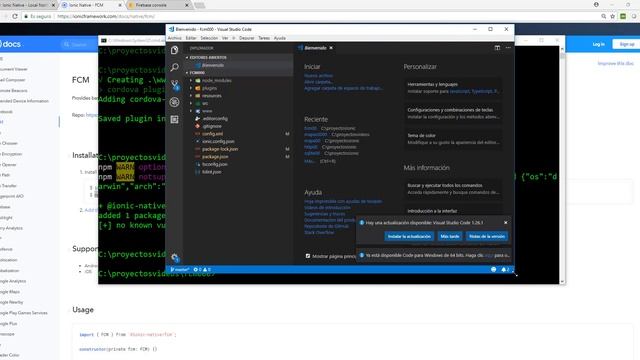
Task: Click the browser address bar URL
Action: pyautogui.click(x=106, y=16)
